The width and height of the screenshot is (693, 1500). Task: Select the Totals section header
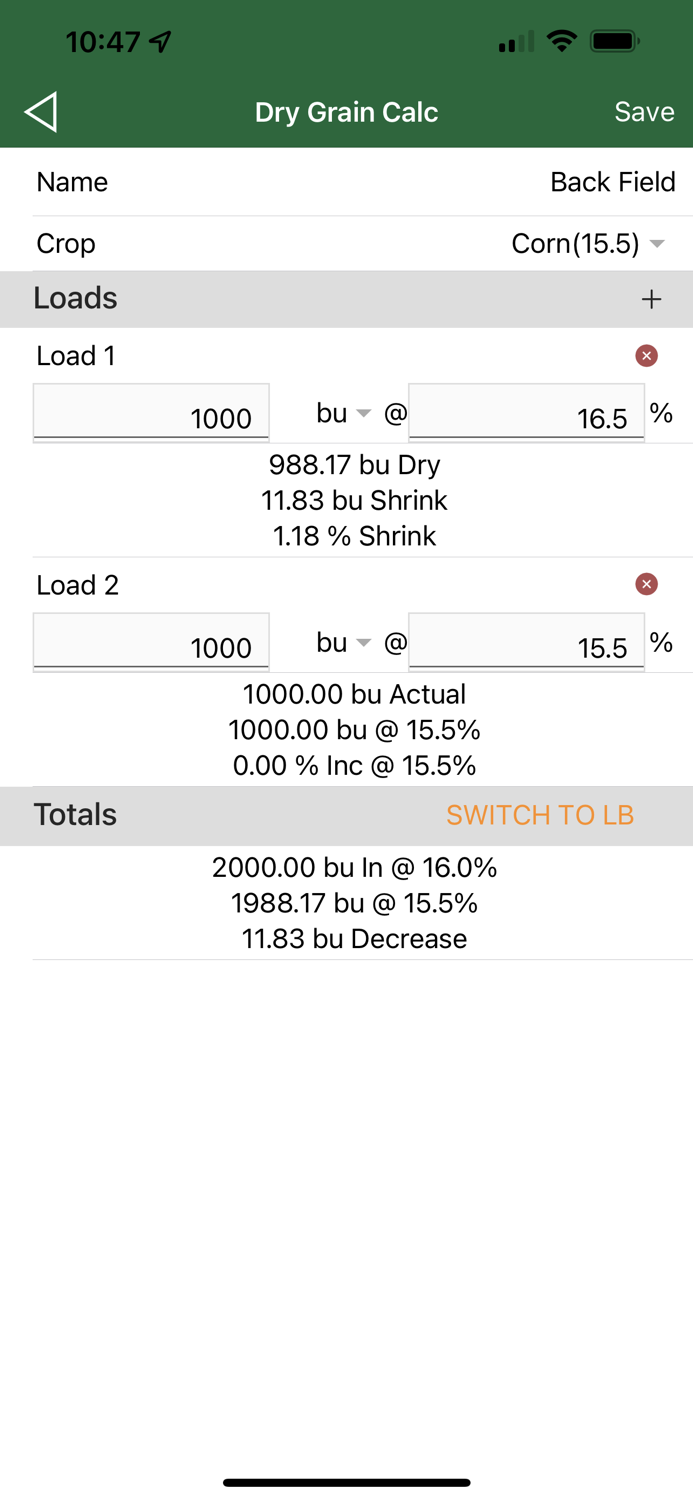click(x=74, y=814)
